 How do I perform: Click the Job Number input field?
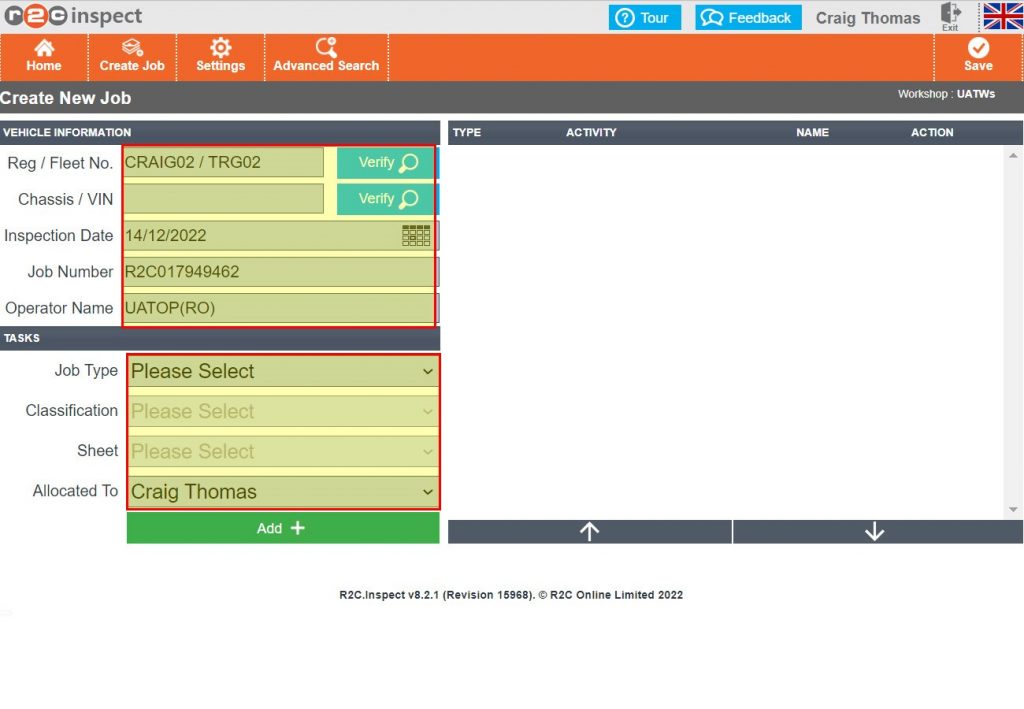coord(278,272)
